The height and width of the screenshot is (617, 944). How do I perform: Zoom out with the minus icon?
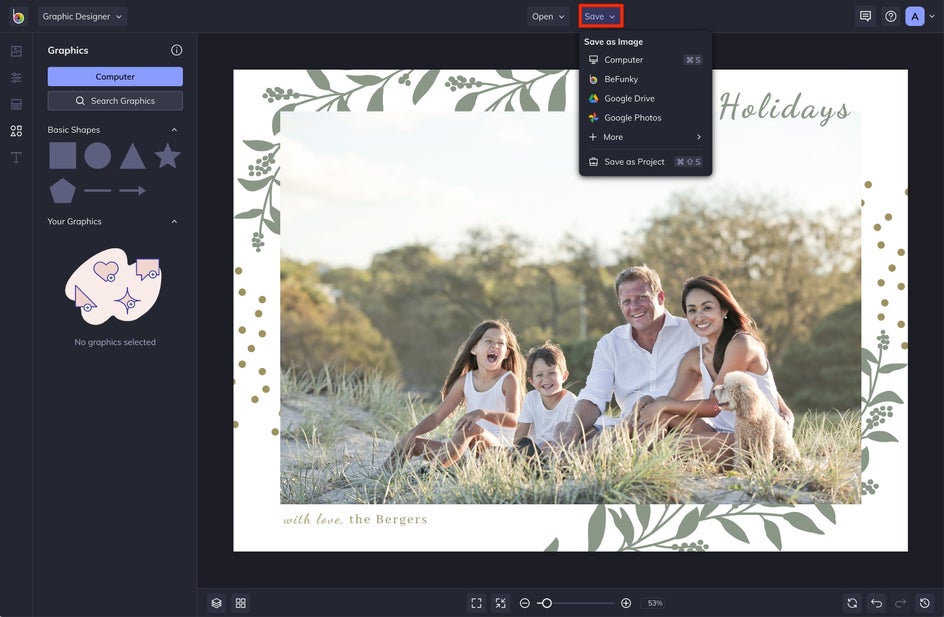point(524,603)
